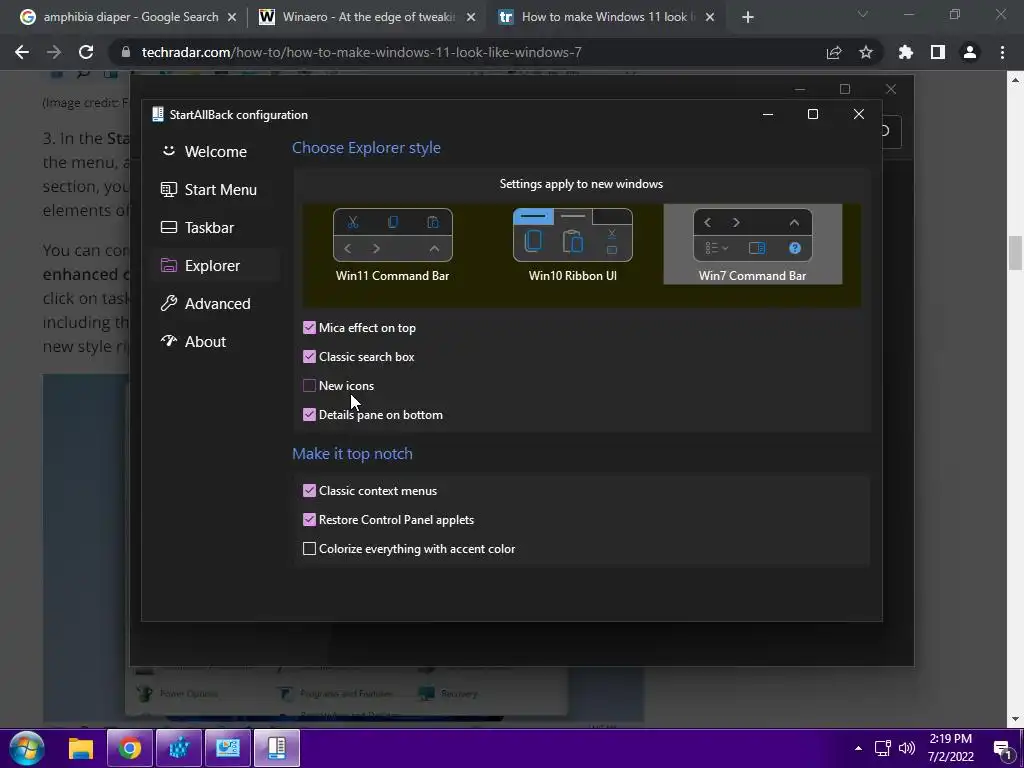Image resolution: width=1024 pixels, height=768 pixels.
Task: Click the About gauge icon
Action: coord(168,341)
